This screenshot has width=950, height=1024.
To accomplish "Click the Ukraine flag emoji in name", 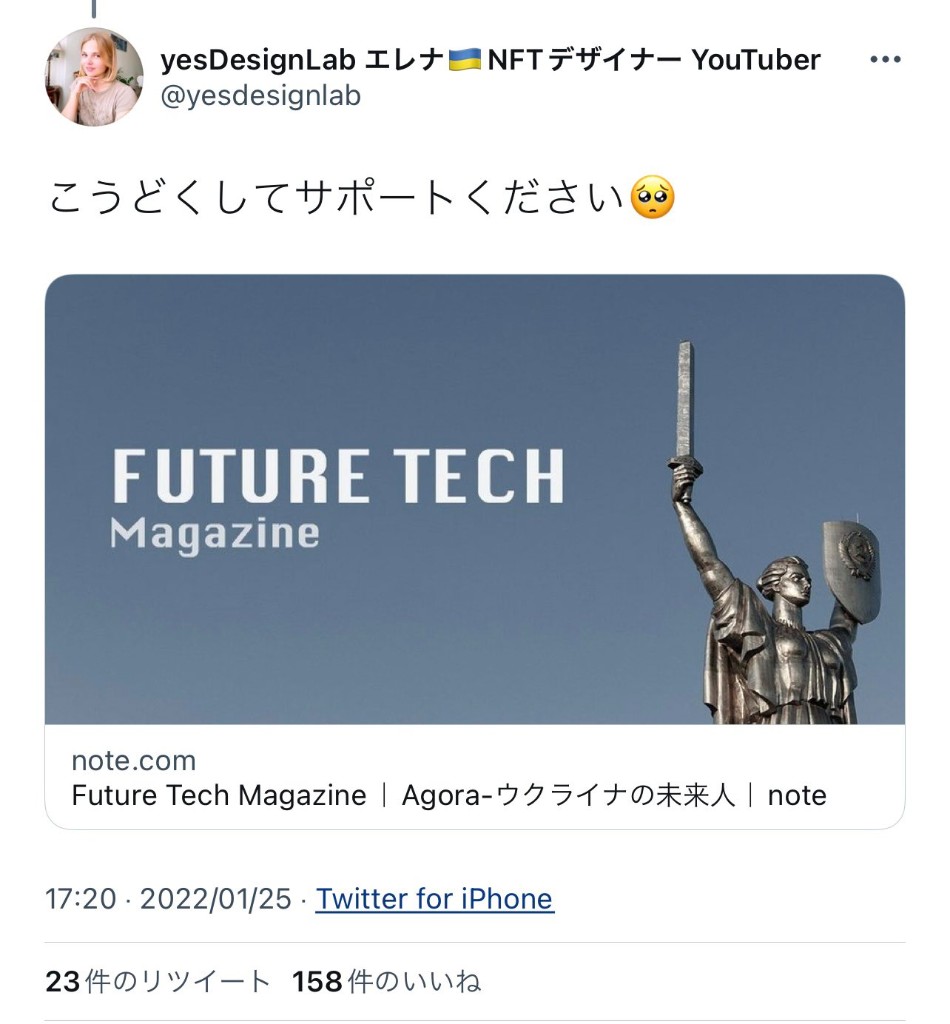I will tap(464, 60).
